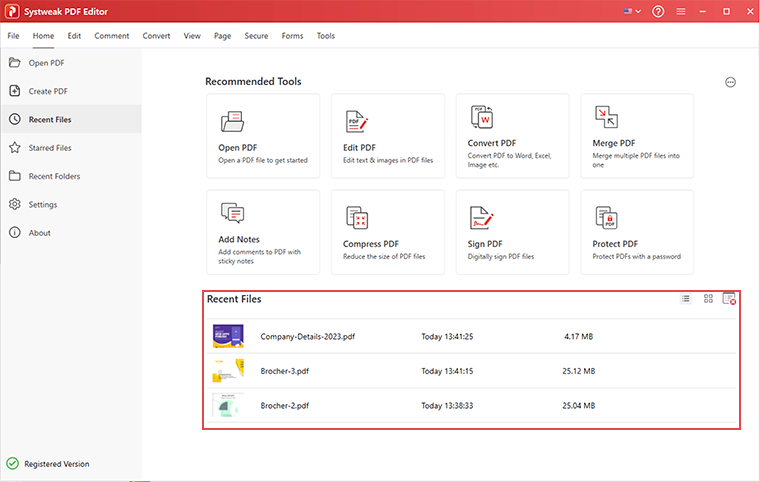
Task: Click the Starred Files star icon
Action: [15, 147]
